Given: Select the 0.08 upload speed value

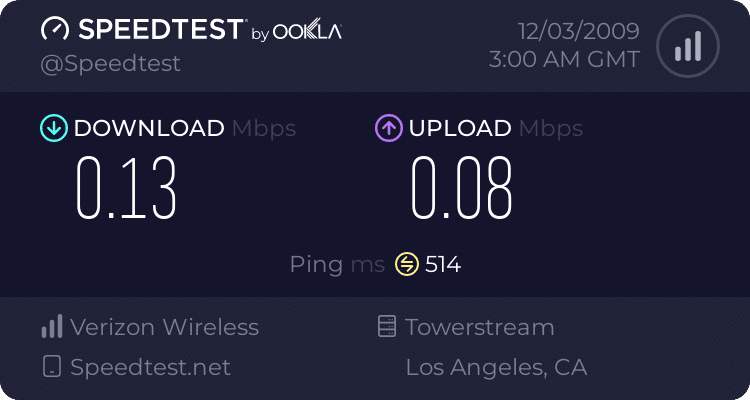Looking at the screenshot, I should click(x=462, y=188).
